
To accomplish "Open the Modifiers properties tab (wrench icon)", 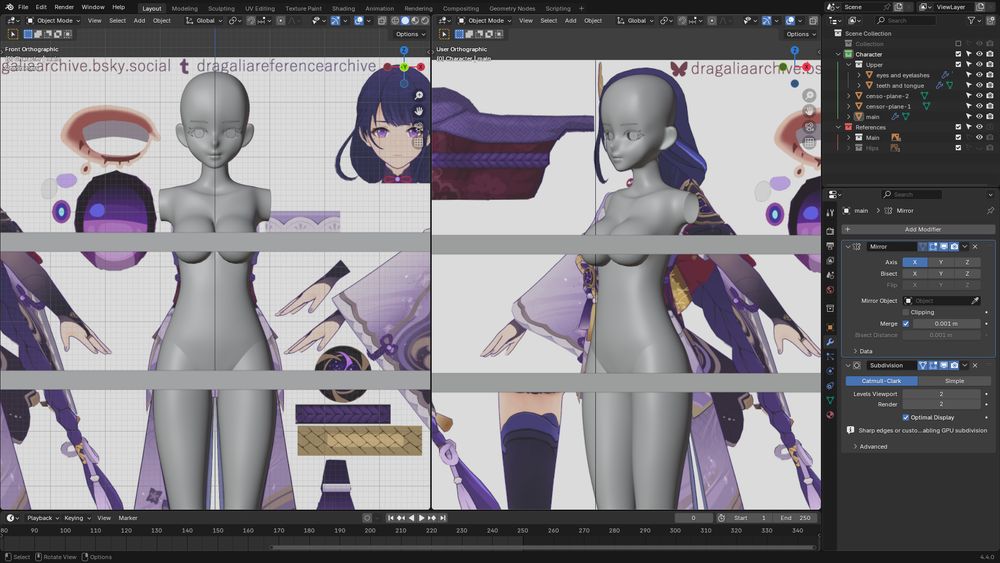I will tap(830, 342).
